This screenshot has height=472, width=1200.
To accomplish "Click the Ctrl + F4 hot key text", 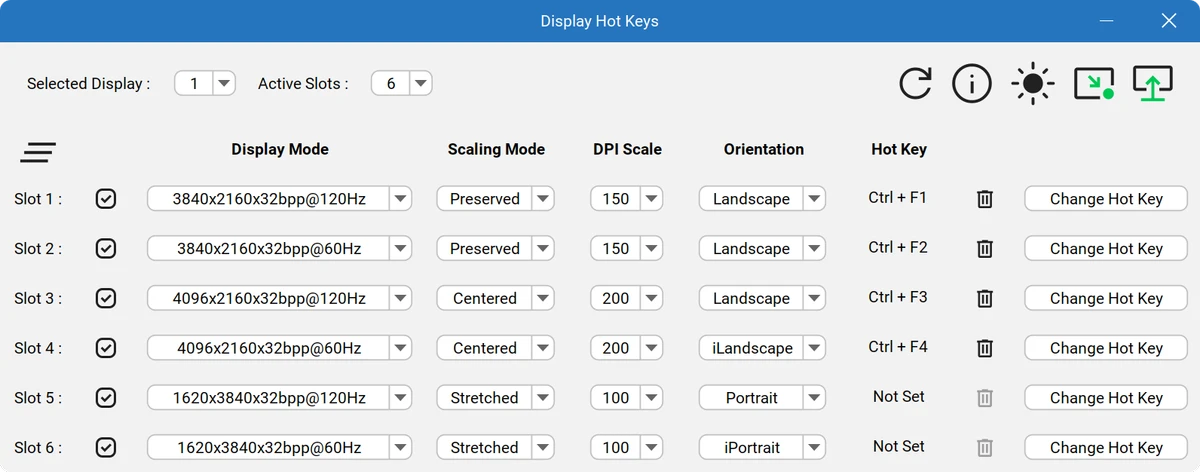I will [898, 347].
